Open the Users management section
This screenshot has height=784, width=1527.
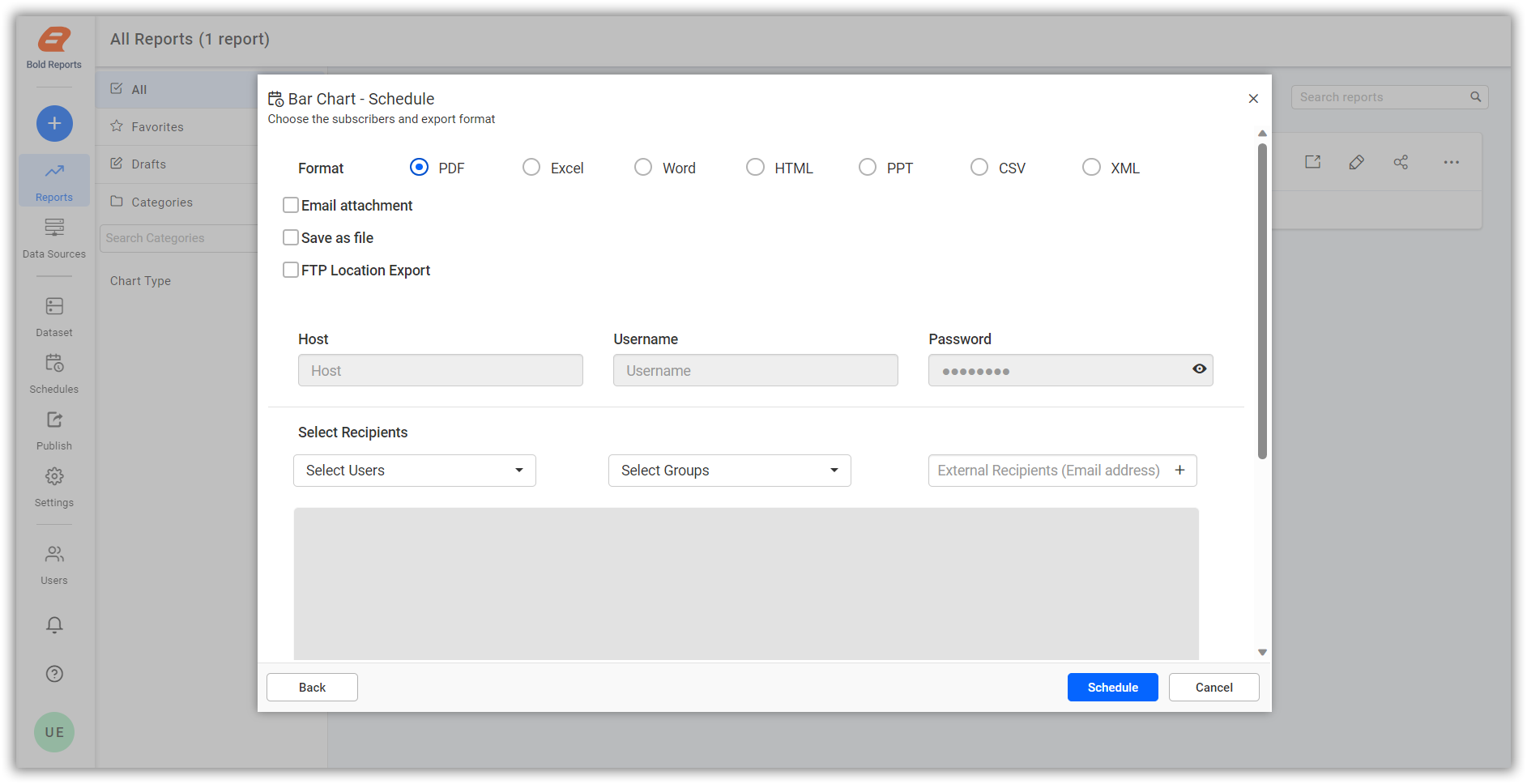(x=53, y=563)
